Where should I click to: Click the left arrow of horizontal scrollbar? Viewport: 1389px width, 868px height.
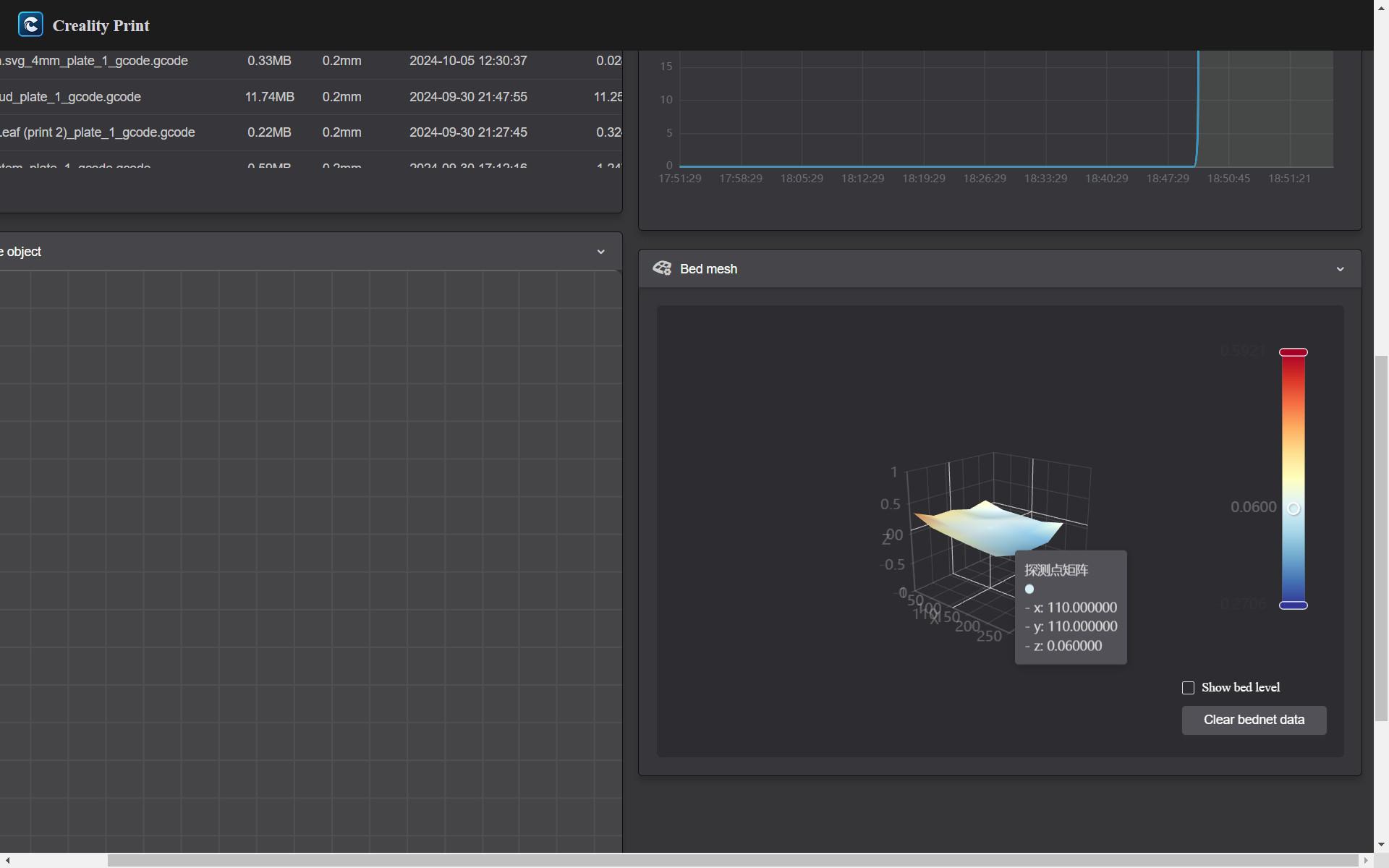(7, 860)
